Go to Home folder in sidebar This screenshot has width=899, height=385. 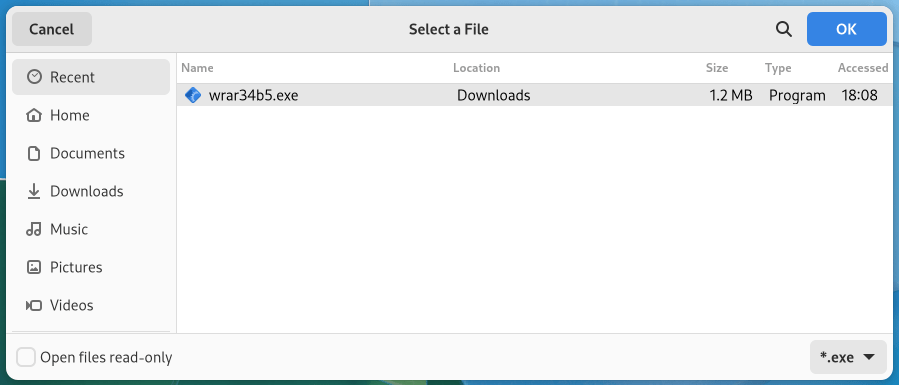pyautogui.click(x=91, y=115)
